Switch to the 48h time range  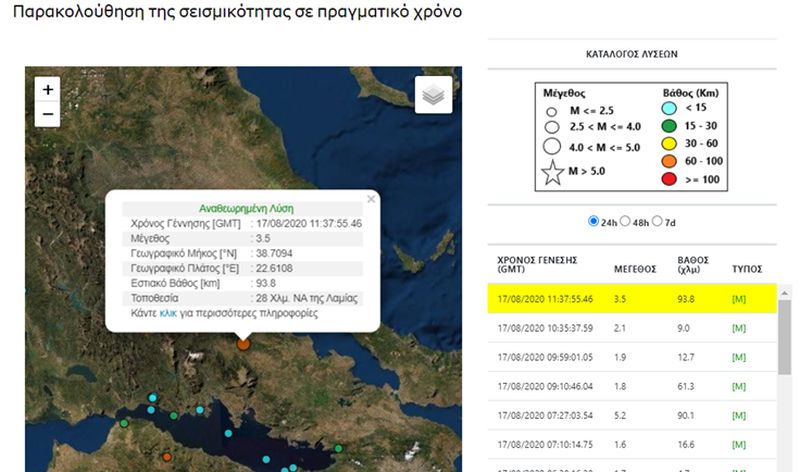click(626, 221)
